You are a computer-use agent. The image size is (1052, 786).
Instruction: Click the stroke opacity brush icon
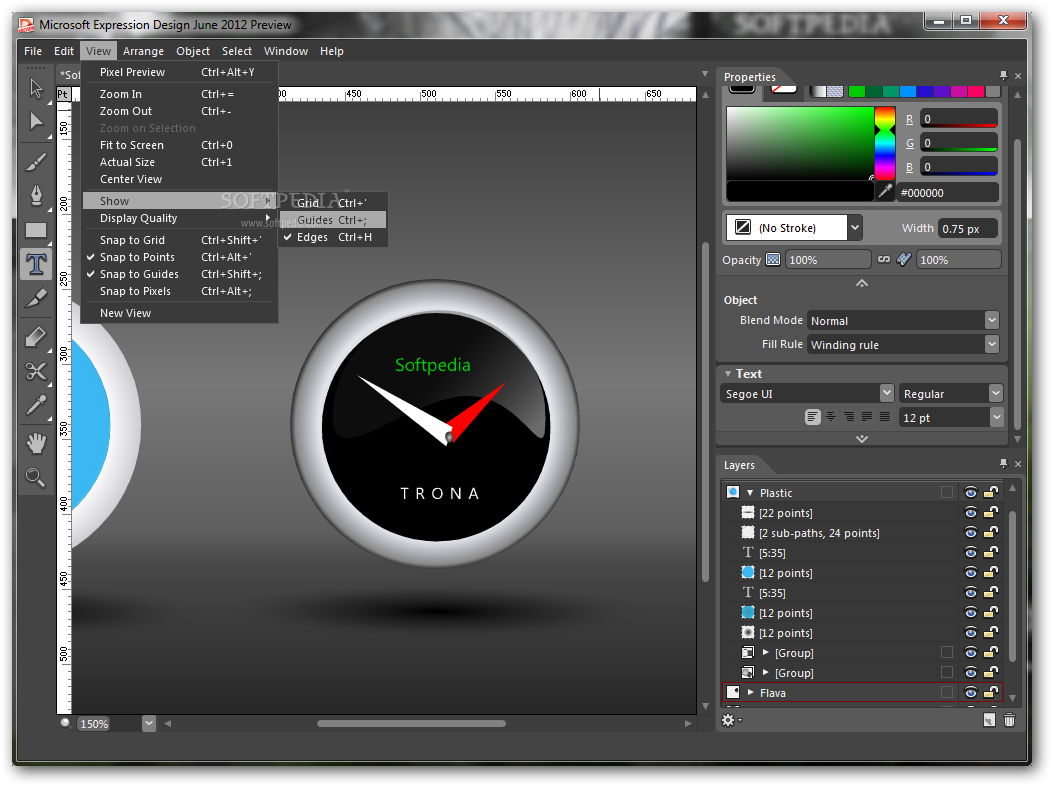click(x=904, y=260)
